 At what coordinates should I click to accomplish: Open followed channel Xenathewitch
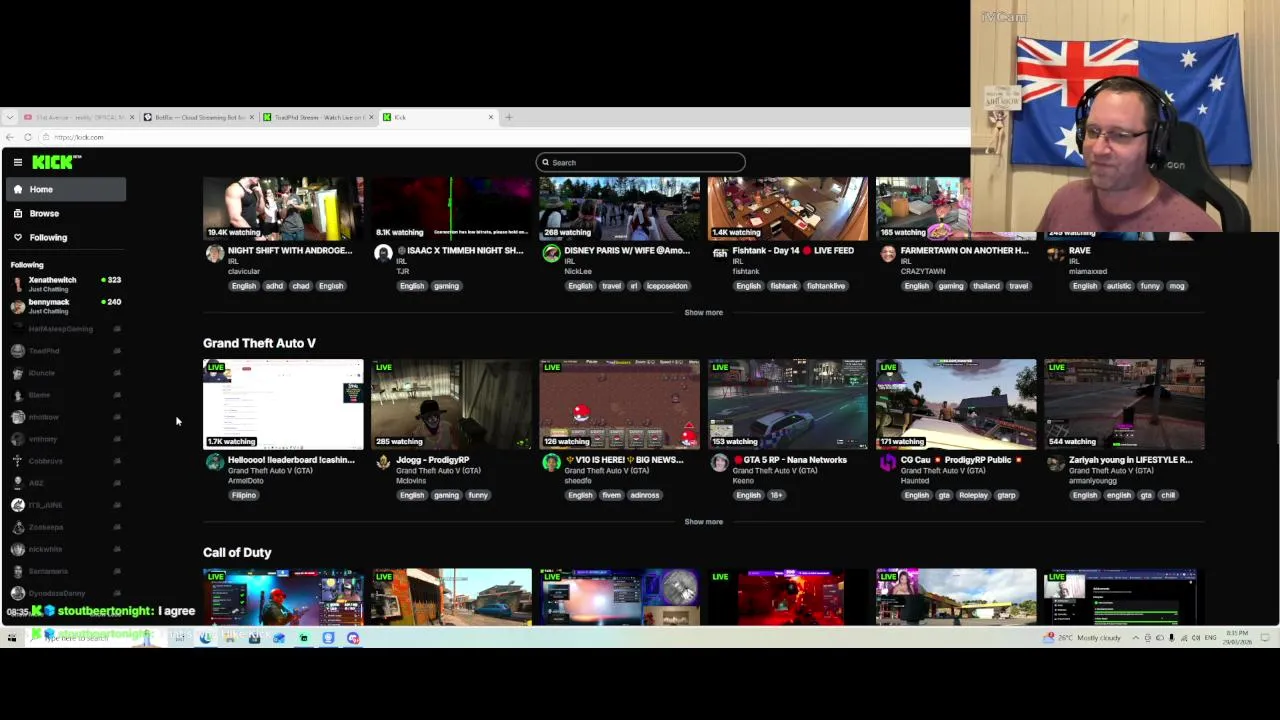click(66, 283)
